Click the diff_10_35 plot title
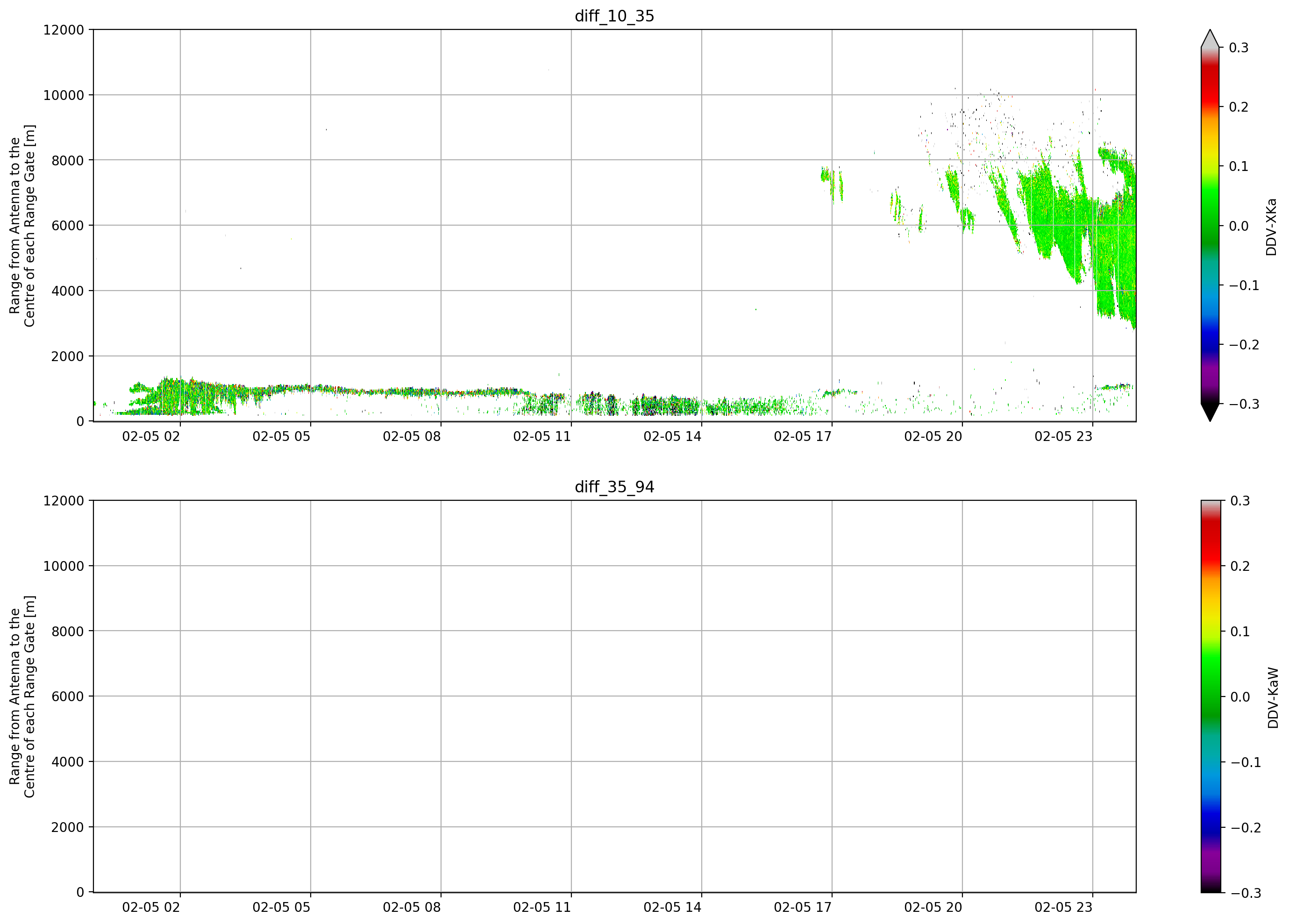The height and width of the screenshot is (924, 1289). point(614,16)
